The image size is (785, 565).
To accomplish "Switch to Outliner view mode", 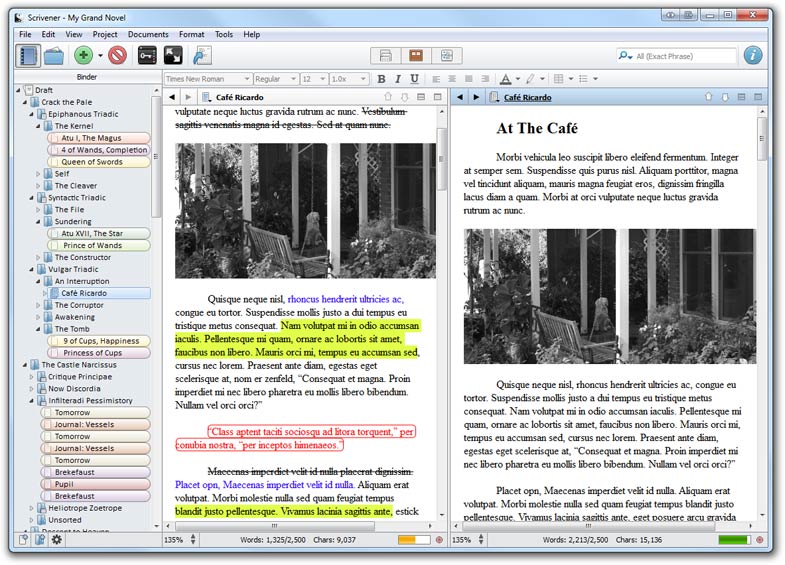I will (x=446, y=56).
